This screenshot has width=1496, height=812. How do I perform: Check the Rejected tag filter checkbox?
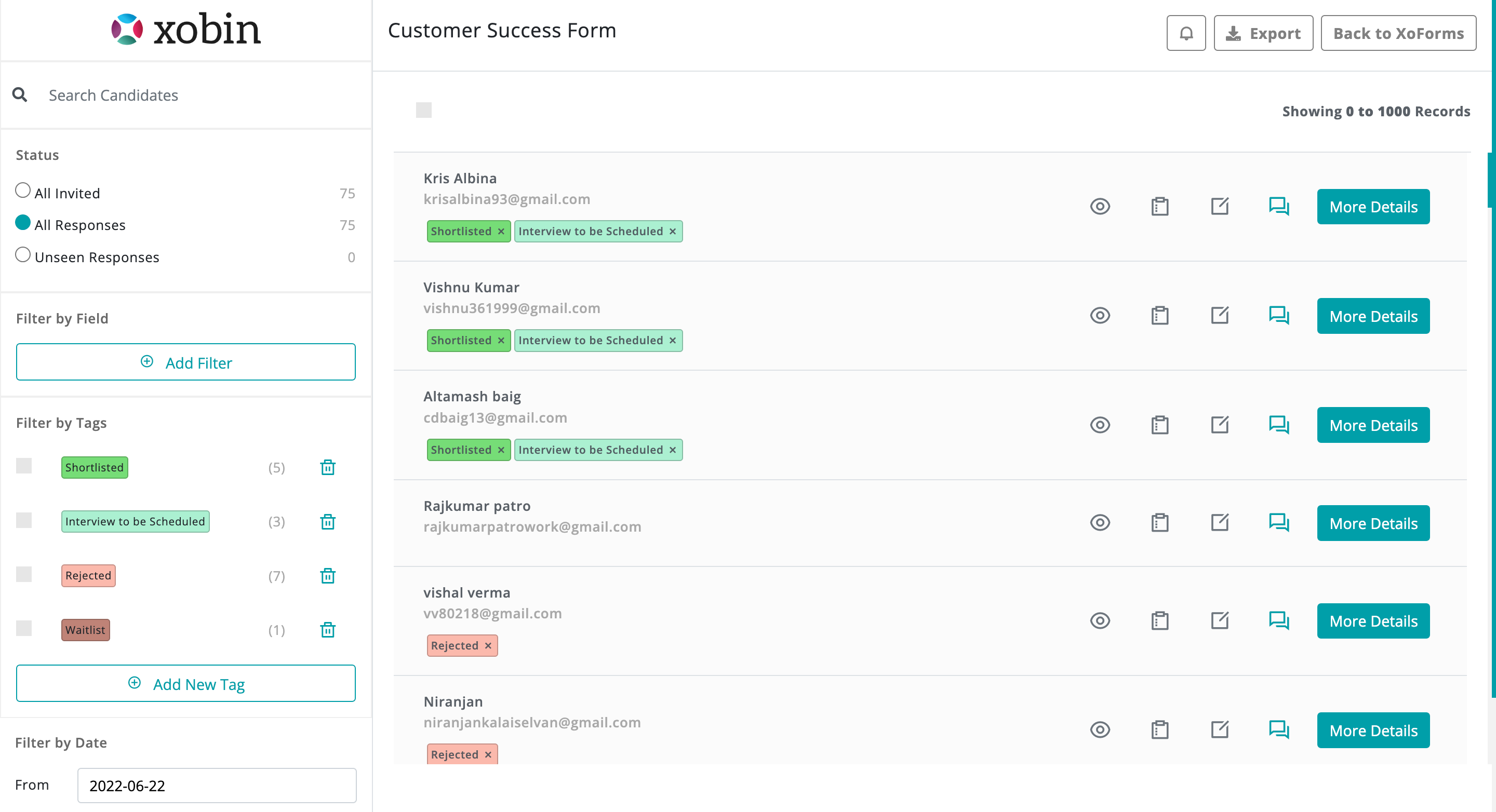tap(24, 574)
